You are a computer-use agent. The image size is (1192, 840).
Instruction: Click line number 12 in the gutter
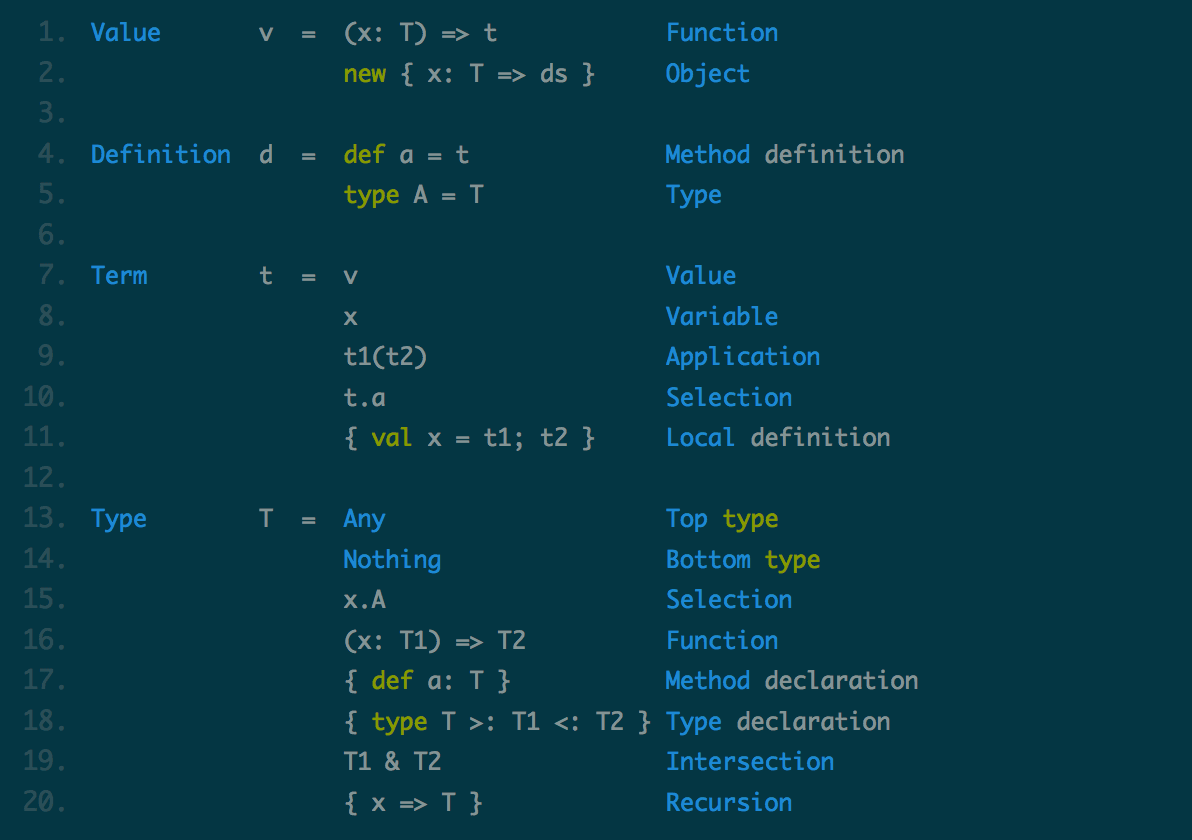tap(45, 478)
